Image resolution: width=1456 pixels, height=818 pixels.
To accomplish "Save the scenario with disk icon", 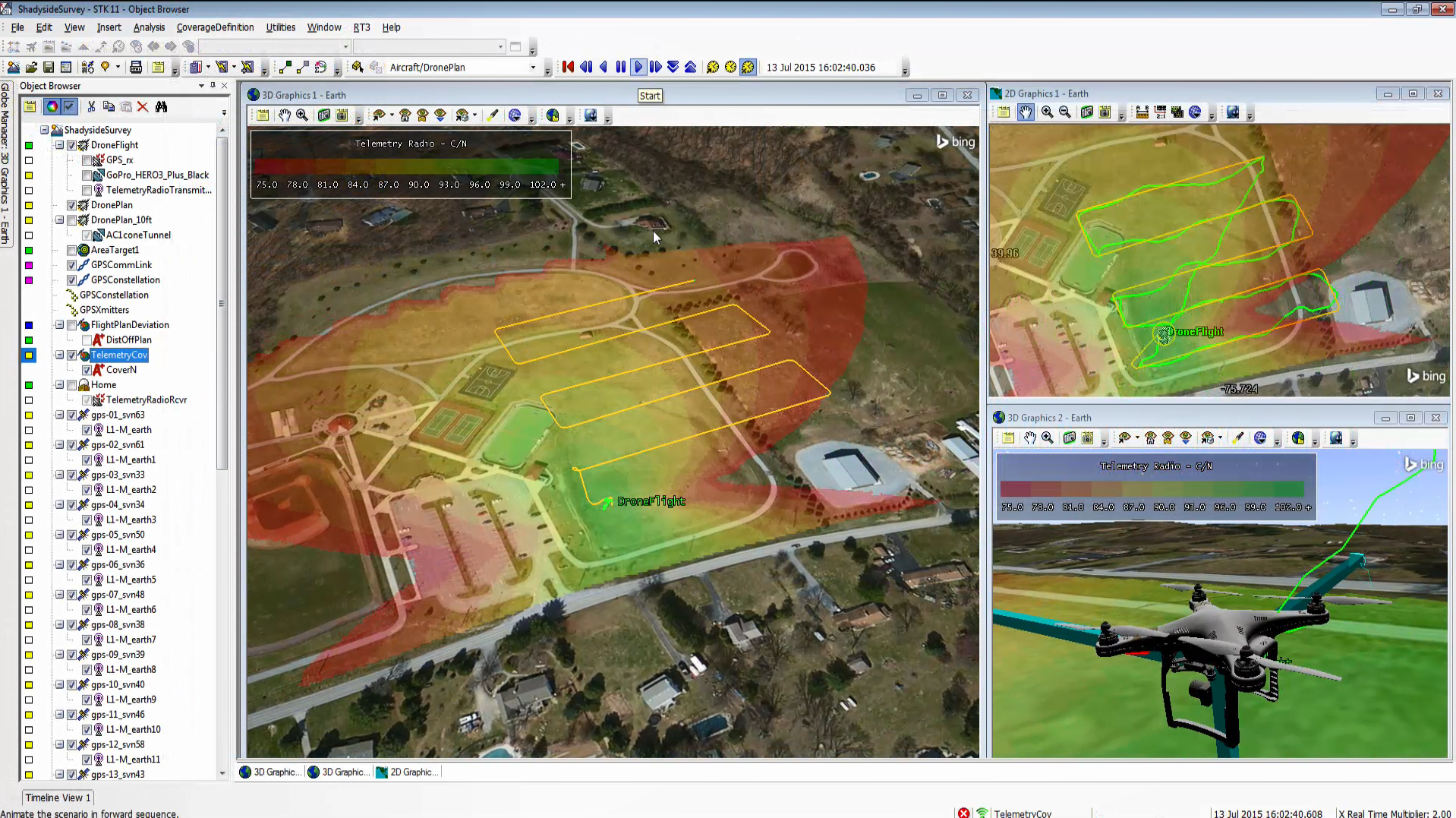I will click(x=49, y=68).
